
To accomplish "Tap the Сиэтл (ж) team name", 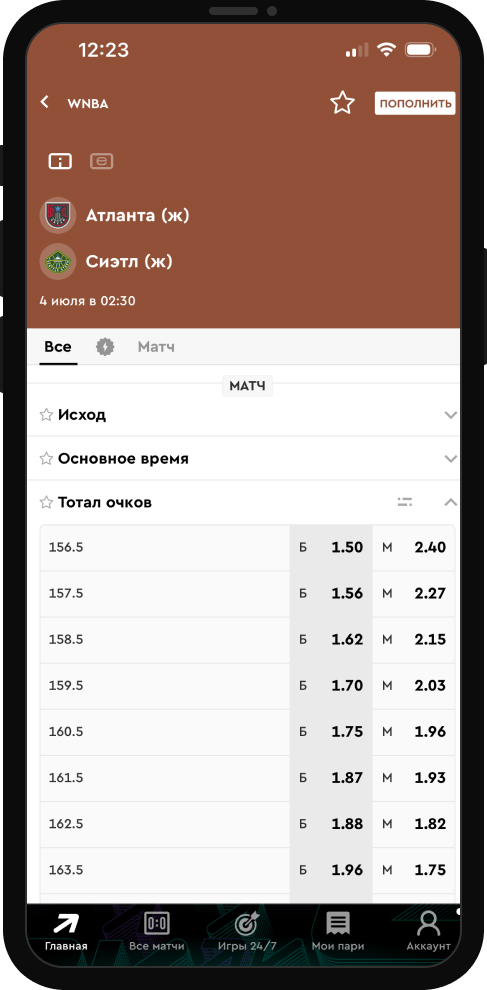I will 129,261.
